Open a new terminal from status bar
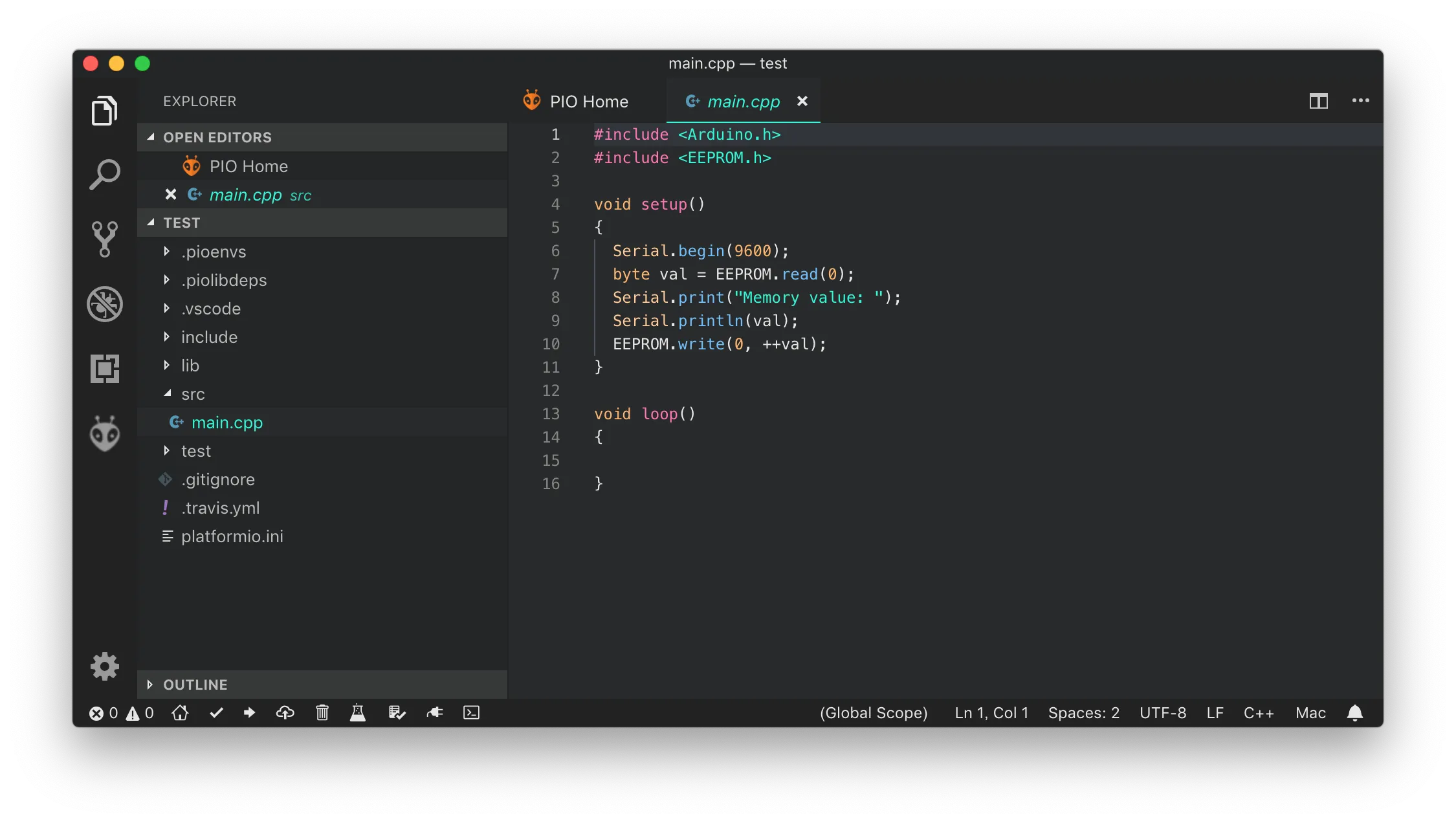1456x823 pixels. click(471, 713)
